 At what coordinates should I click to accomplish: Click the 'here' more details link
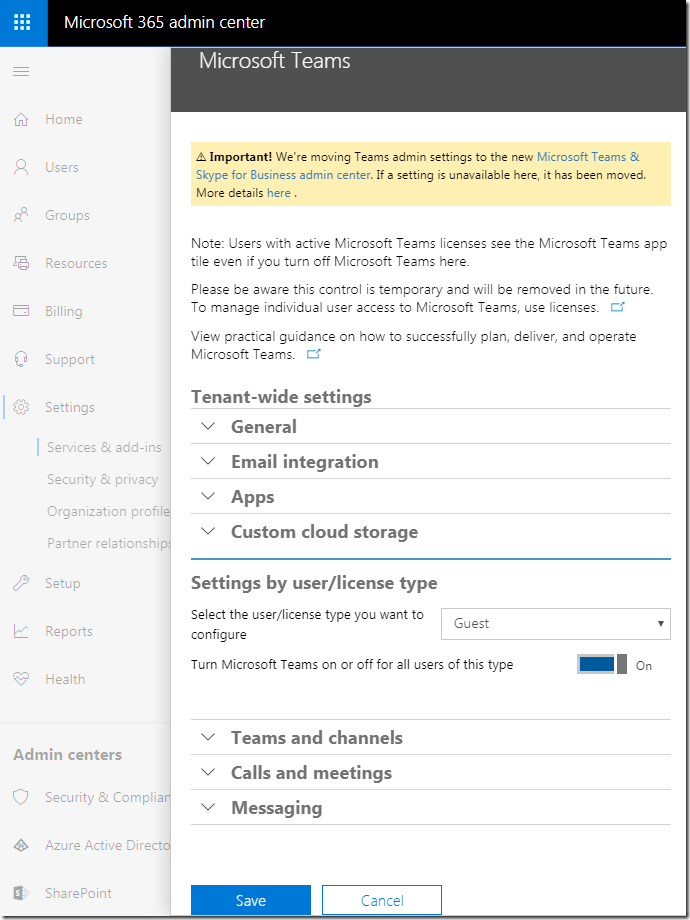pyautogui.click(x=279, y=192)
